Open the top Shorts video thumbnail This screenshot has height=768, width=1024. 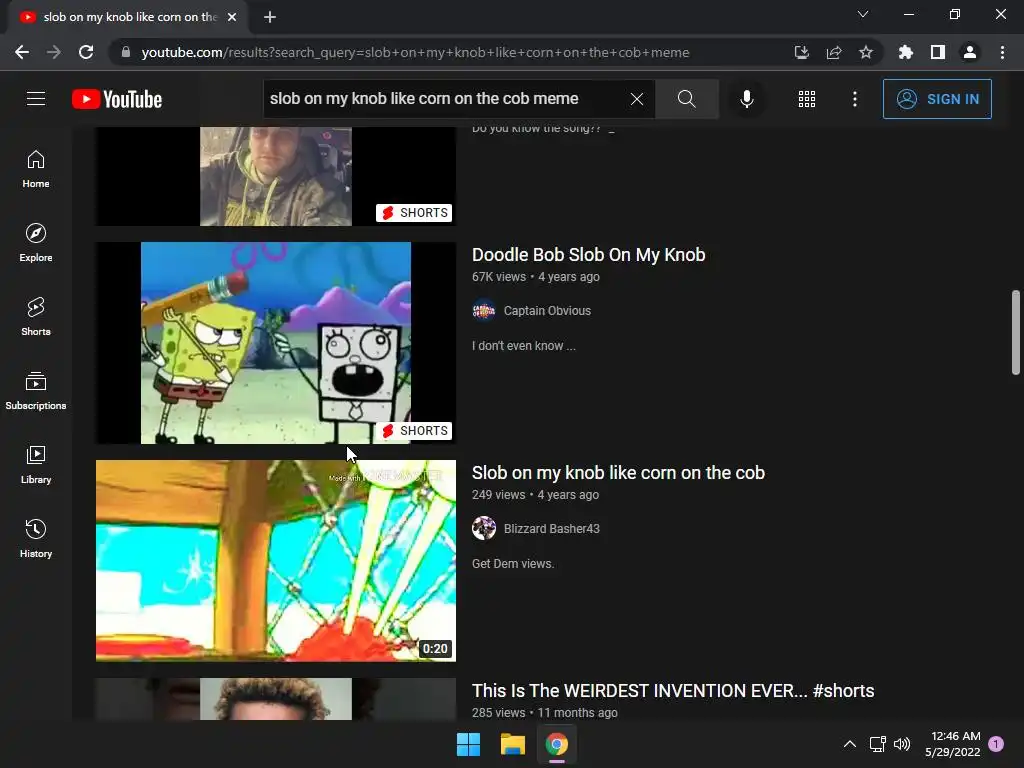276,176
